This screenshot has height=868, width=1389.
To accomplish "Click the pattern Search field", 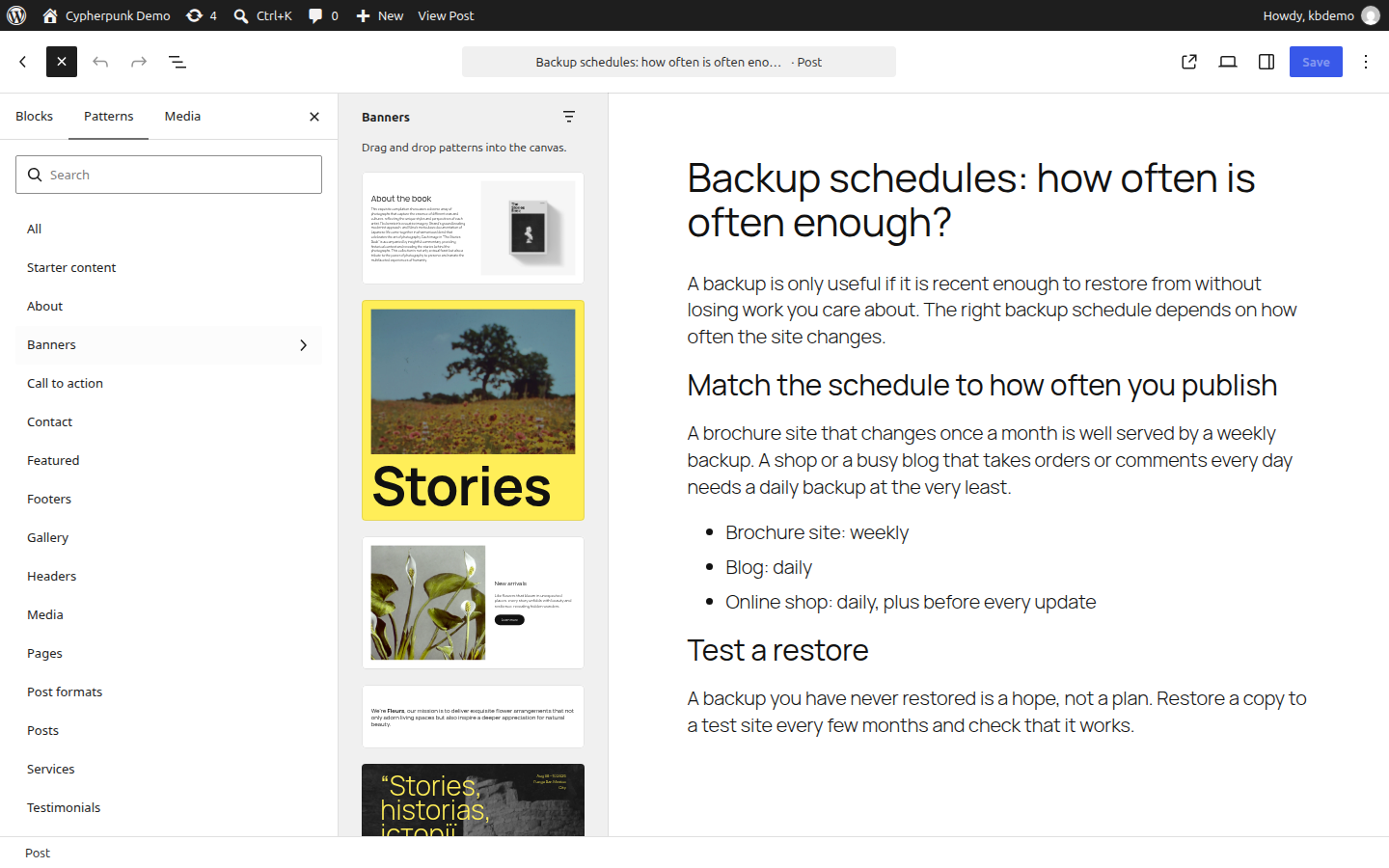I will pos(169,175).
